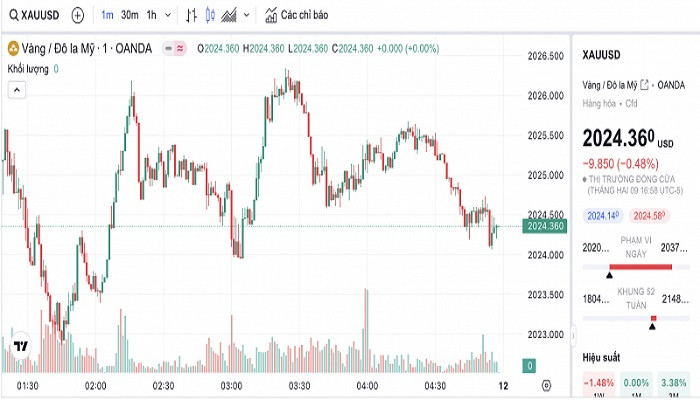Click the gold coin symbol icon
The width and height of the screenshot is (700, 400).
(13, 48)
